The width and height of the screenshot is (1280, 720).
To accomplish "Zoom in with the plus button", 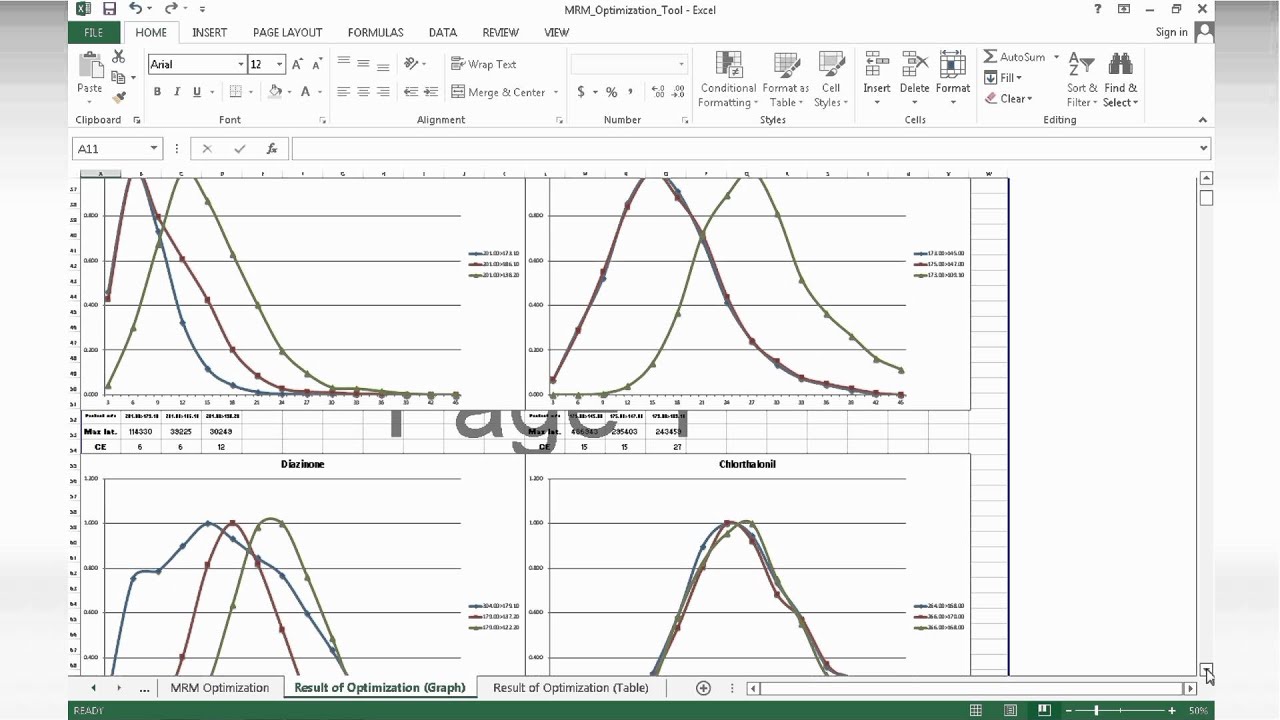I will [x=1172, y=710].
